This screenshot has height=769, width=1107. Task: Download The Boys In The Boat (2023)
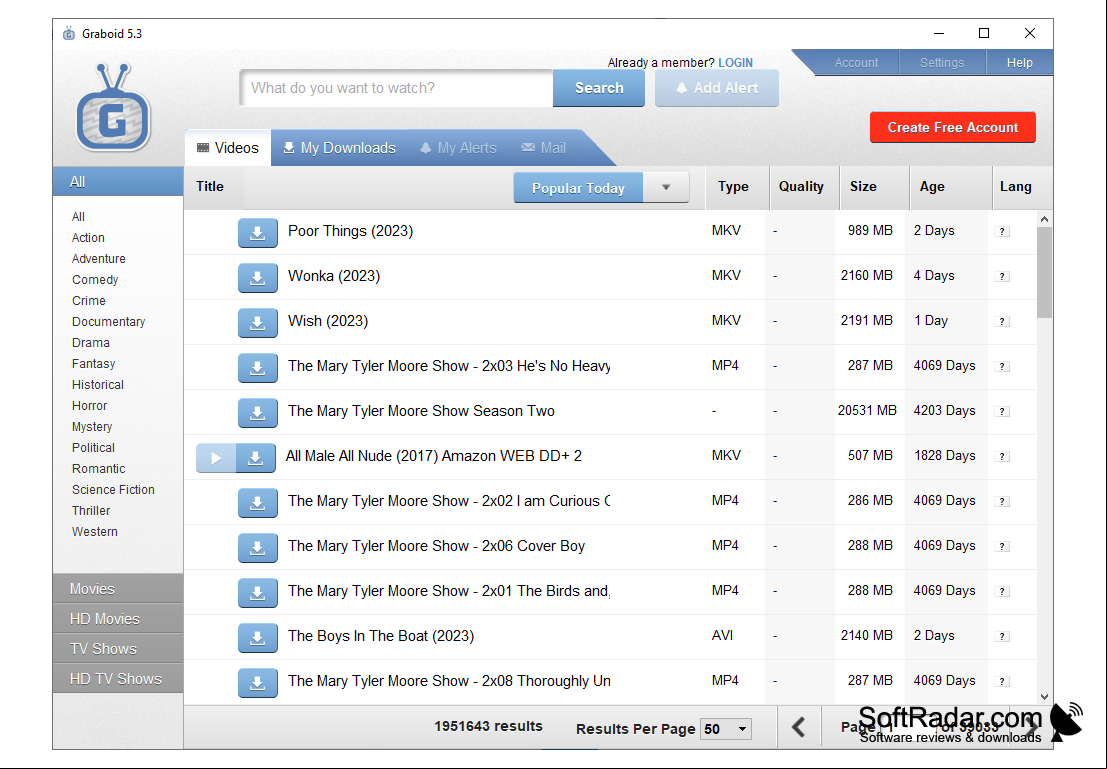pyautogui.click(x=257, y=638)
